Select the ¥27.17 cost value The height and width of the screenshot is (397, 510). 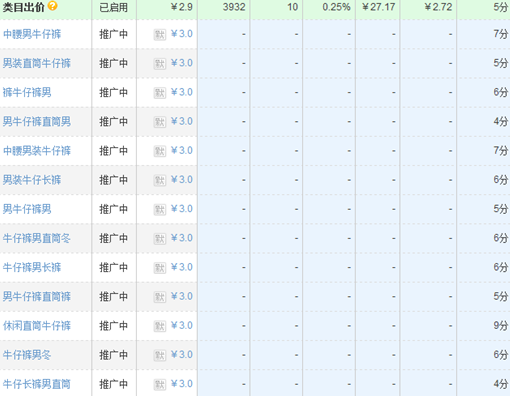click(x=378, y=7)
